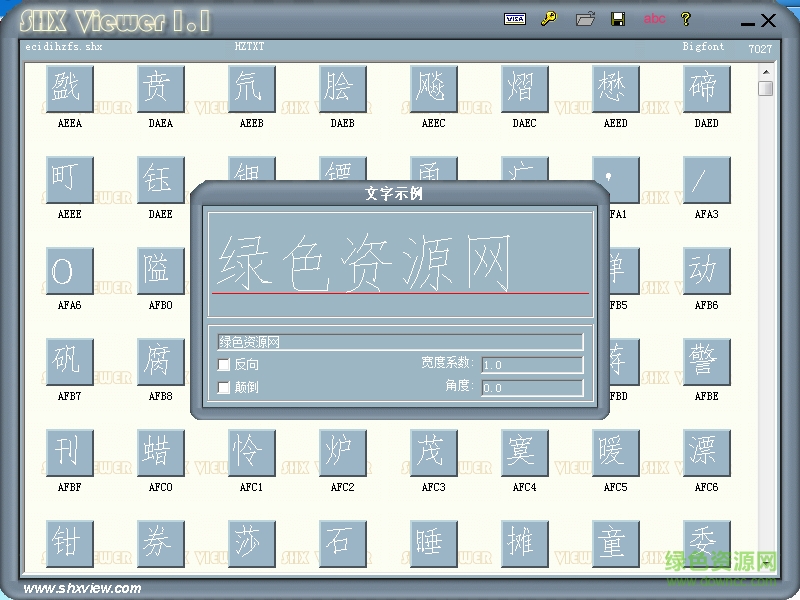
Task: Select the O glyph labeled AFA6
Action: [x=68, y=270]
